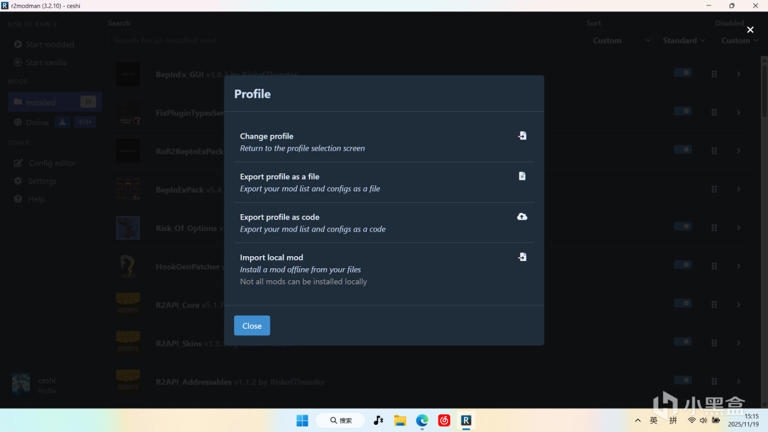Expand the FixPluginTypesSer row chevron
The width and height of the screenshot is (768, 432).
tap(739, 113)
